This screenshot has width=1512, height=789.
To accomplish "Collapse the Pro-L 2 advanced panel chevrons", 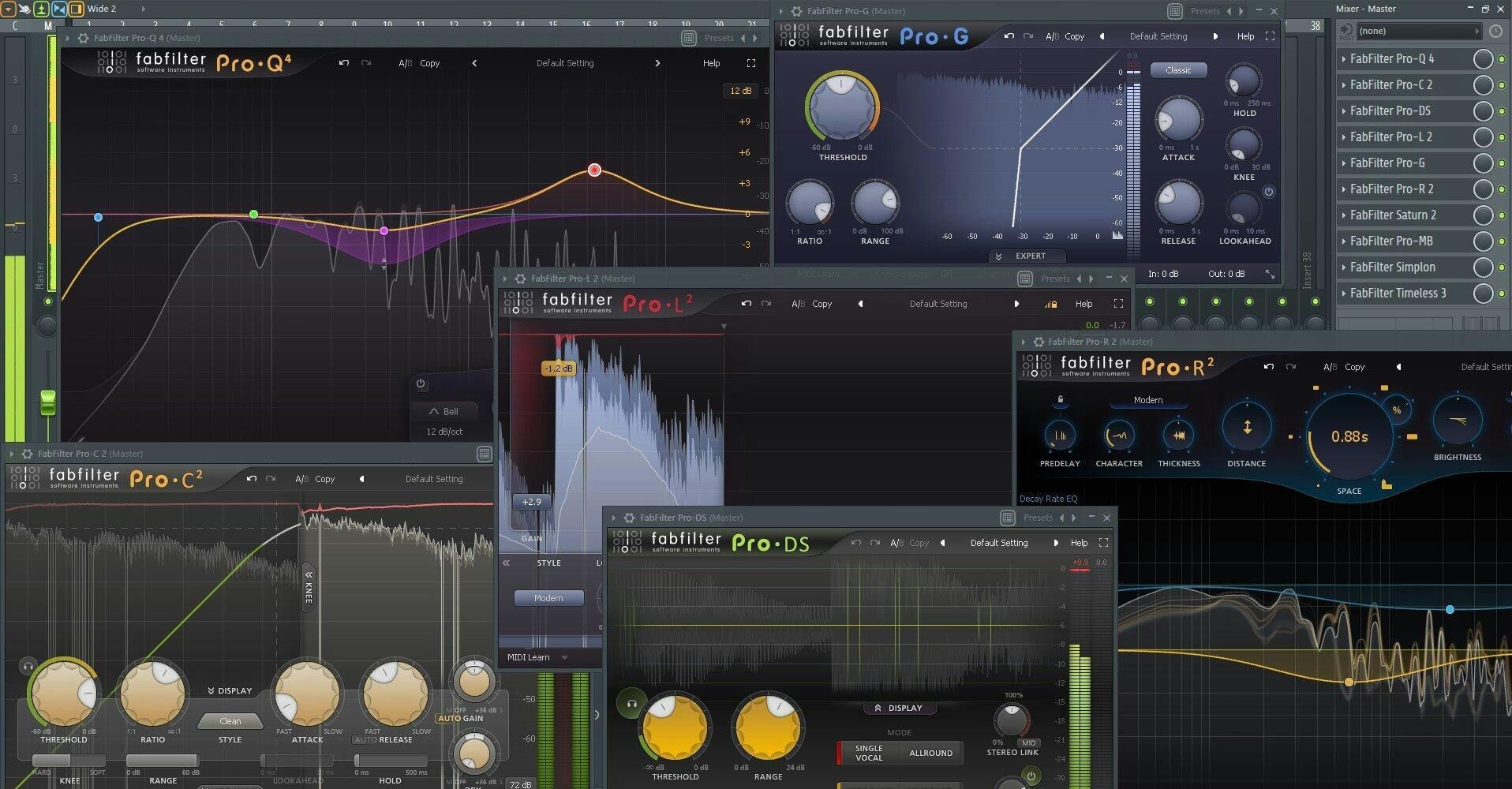I will (507, 563).
